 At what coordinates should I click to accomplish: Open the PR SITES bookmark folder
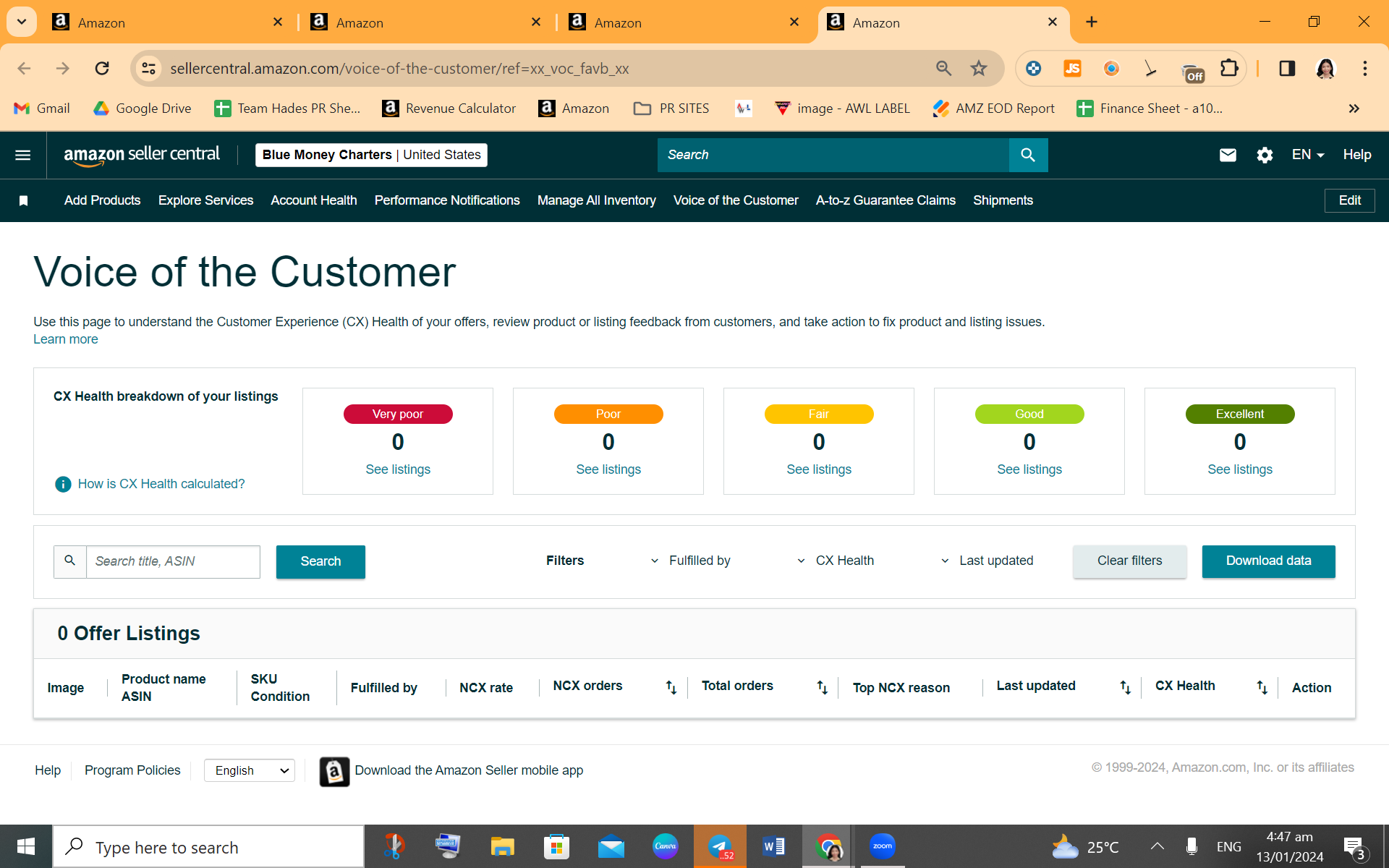[x=671, y=109]
